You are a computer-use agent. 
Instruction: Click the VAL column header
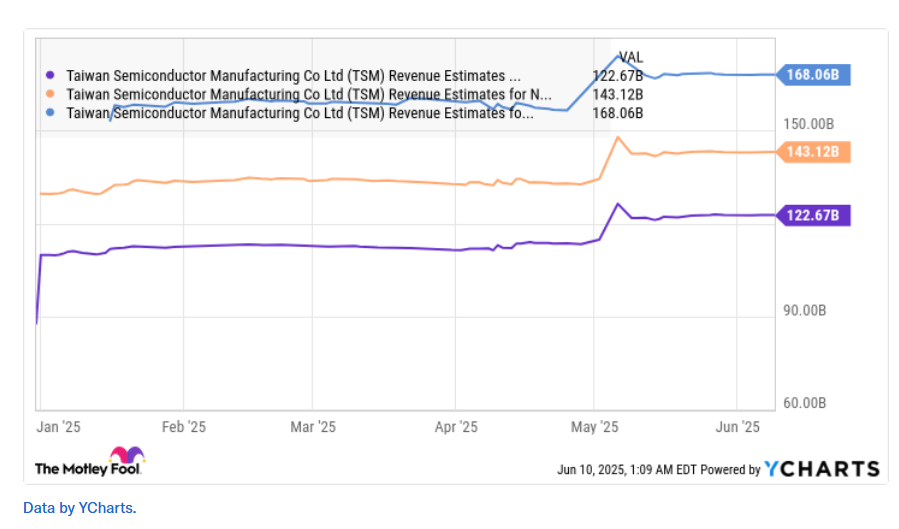point(631,57)
